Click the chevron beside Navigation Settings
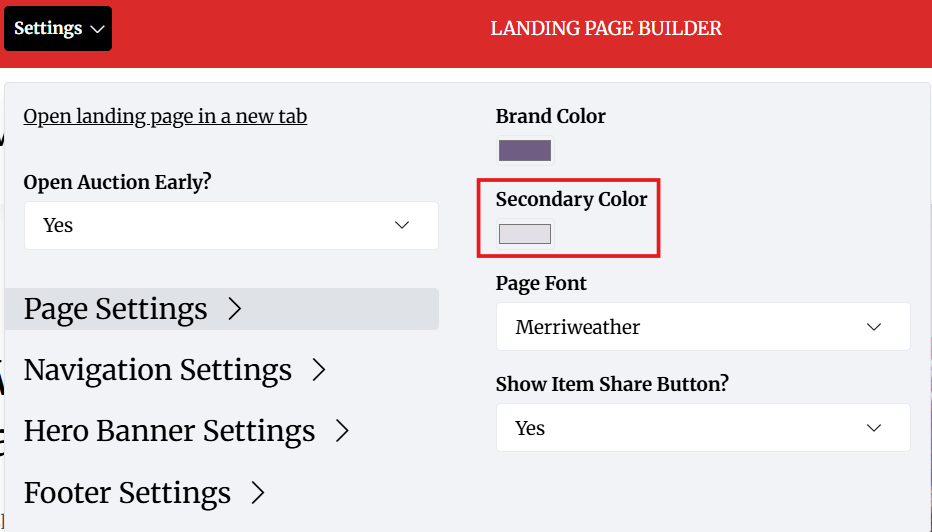The image size is (932, 532). click(x=319, y=370)
